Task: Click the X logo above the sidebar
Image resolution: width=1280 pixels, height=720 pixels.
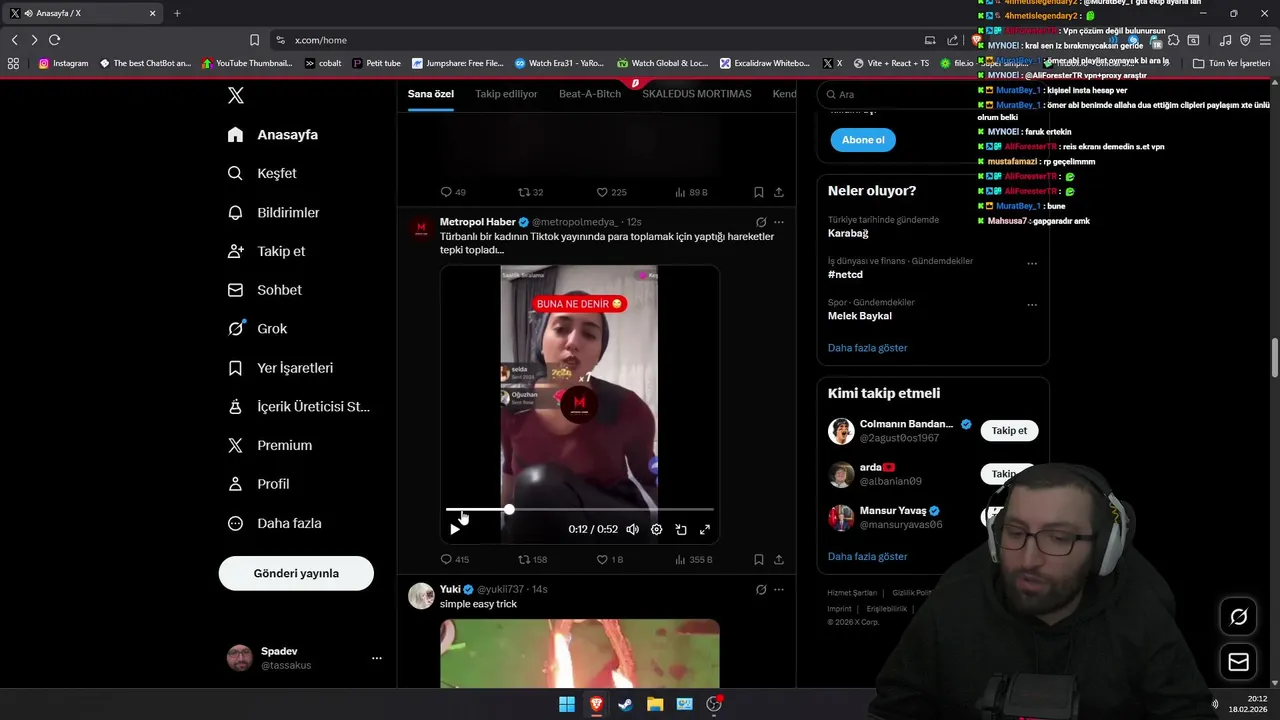Action: pyautogui.click(x=236, y=96)
